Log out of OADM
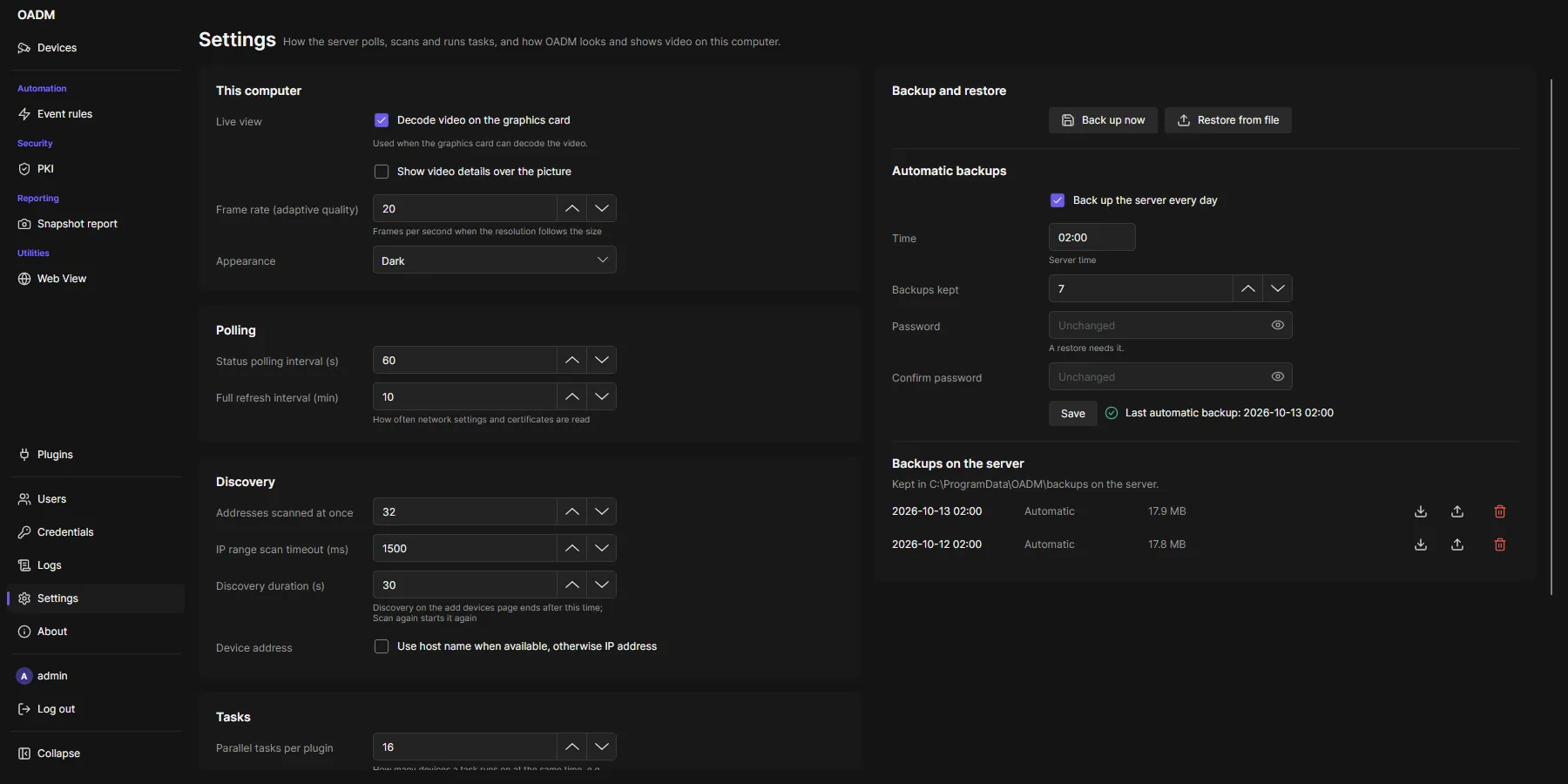The width and height of the screenshot is (1568, 784). point(96,709)
